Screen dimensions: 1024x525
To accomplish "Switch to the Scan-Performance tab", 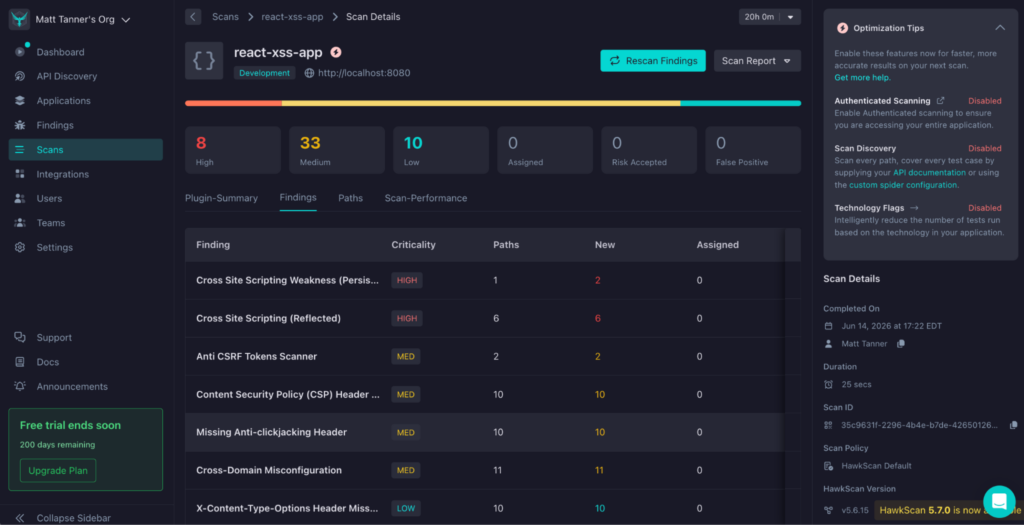I will point(426,198).
